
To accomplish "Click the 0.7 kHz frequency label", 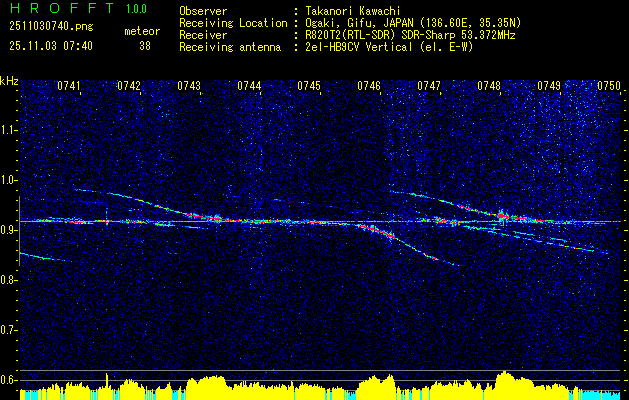I will pyautogui.click(x=8, y=330).
